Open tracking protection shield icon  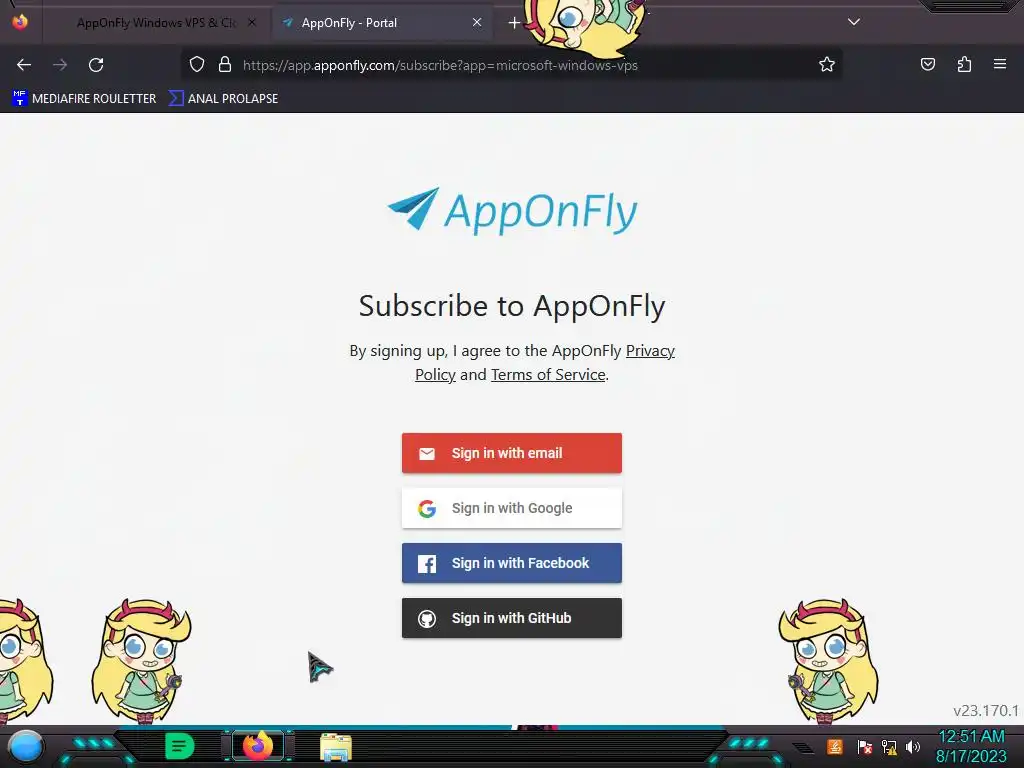click(x=197, y=64)
